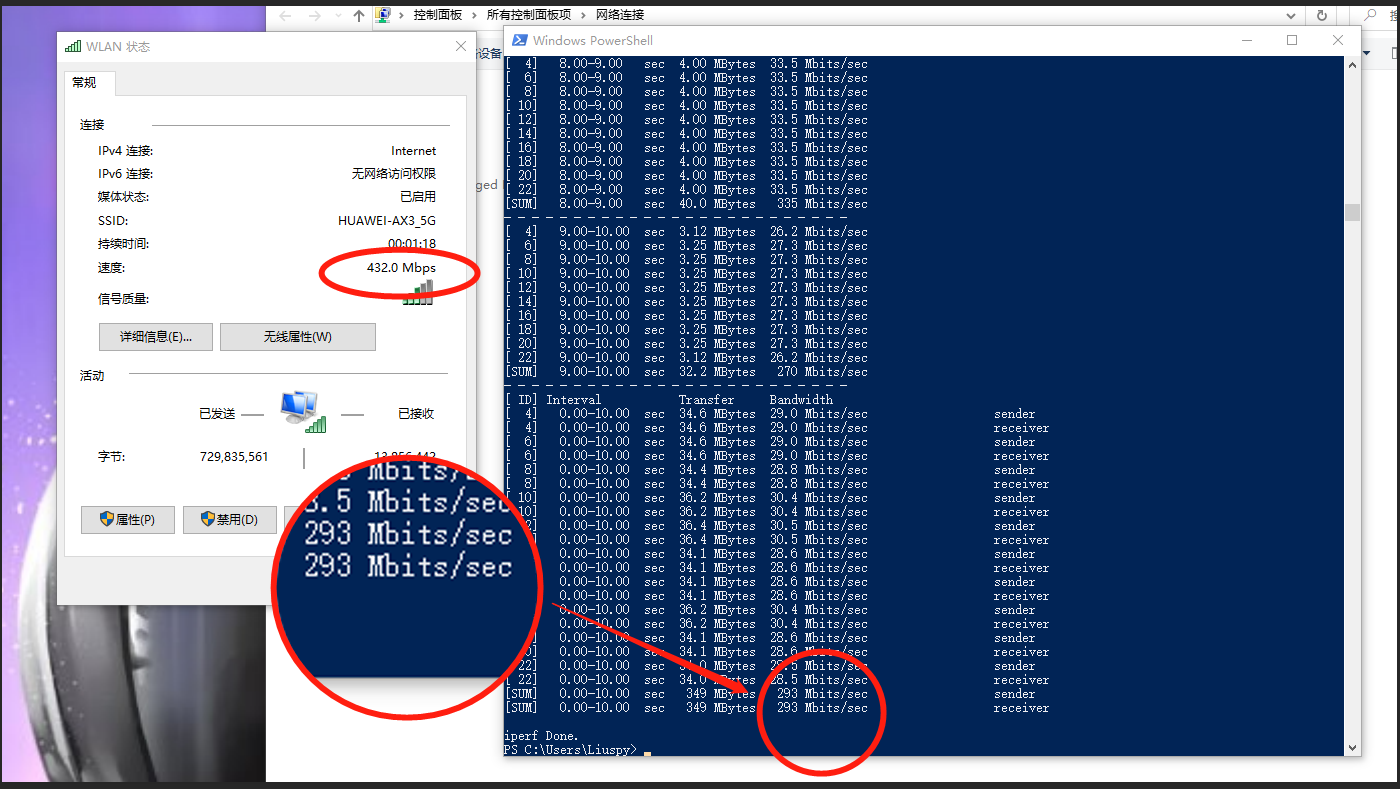Click the 已接收 label
Viewport: 1400px width, 789px height.
tap(416, 414)
